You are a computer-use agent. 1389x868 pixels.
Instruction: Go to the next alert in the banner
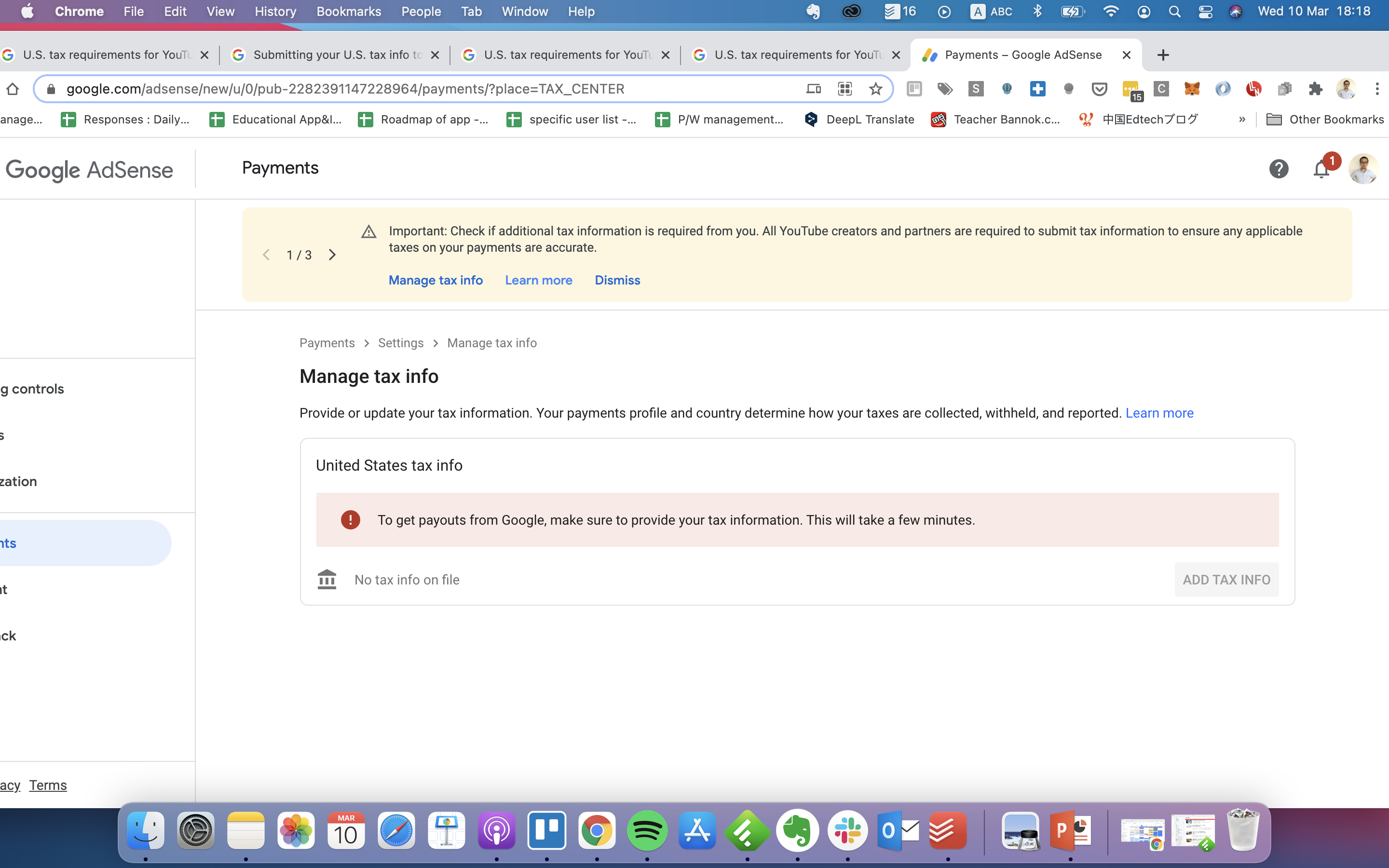(332, 255)
